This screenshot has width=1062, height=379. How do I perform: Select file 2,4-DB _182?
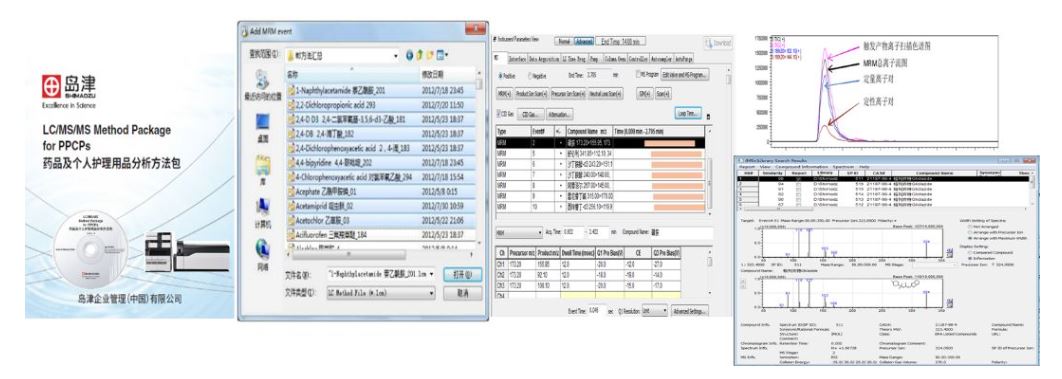point(381,133)
